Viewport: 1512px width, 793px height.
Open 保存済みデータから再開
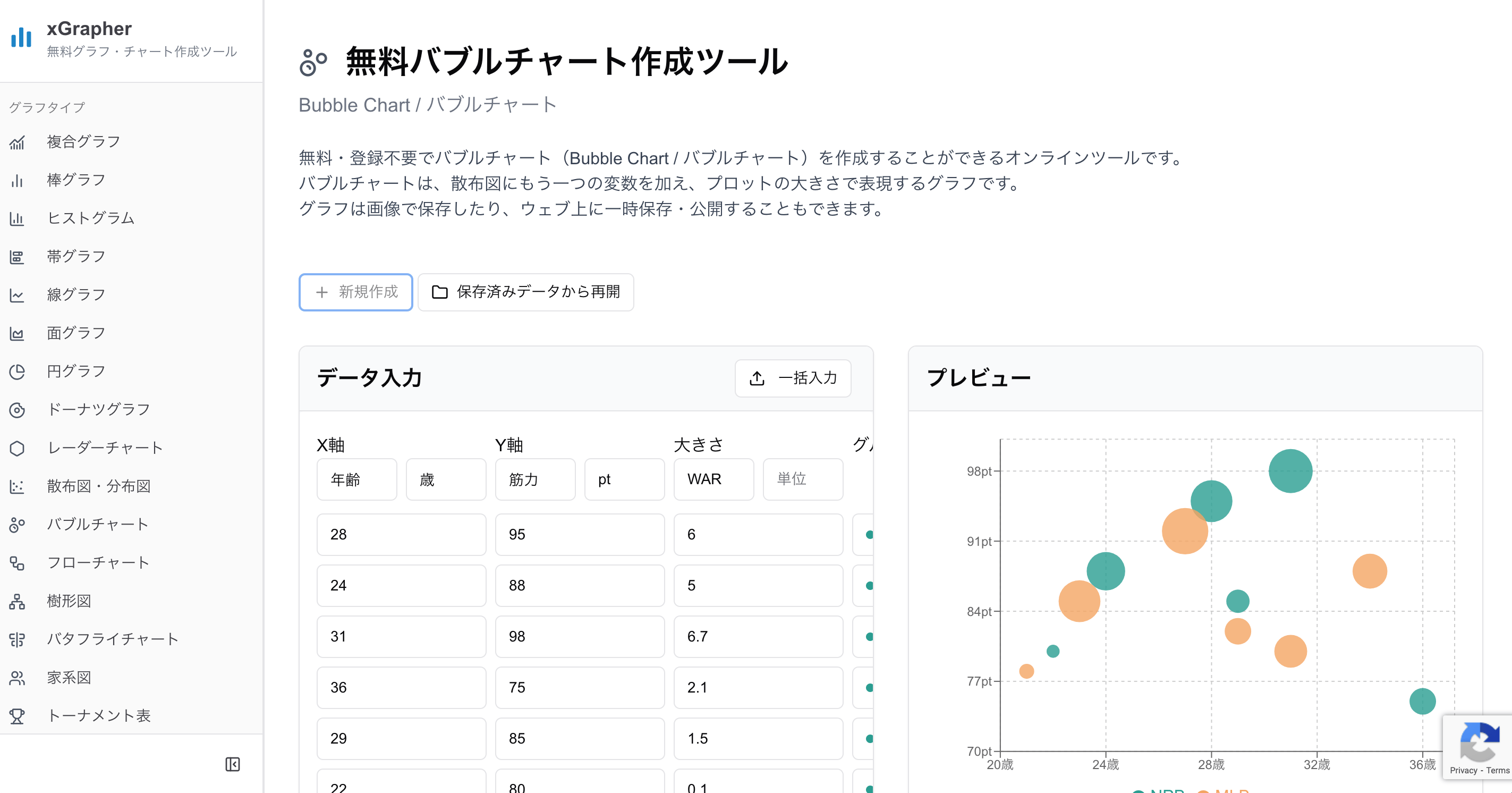525,292
